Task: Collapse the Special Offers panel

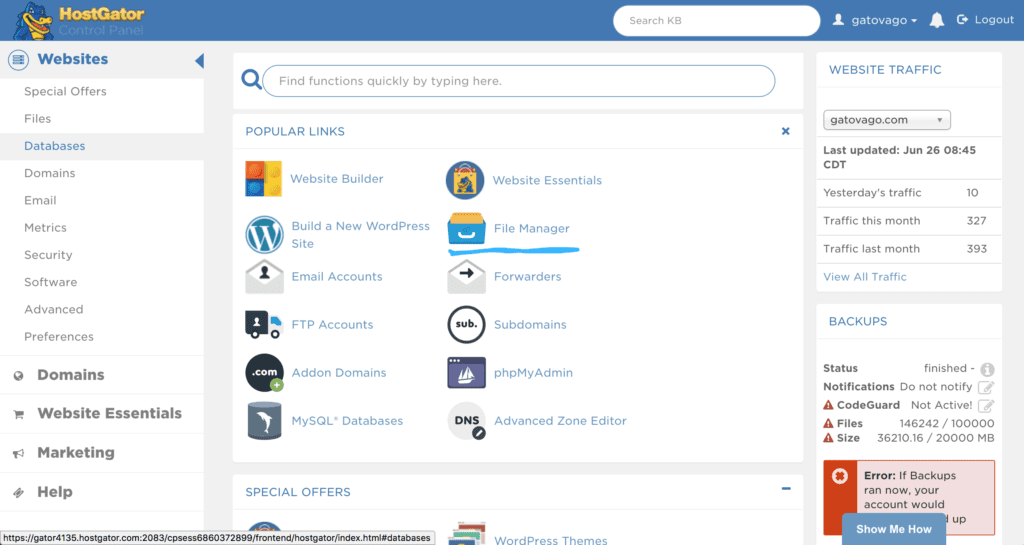Action: 786,488
